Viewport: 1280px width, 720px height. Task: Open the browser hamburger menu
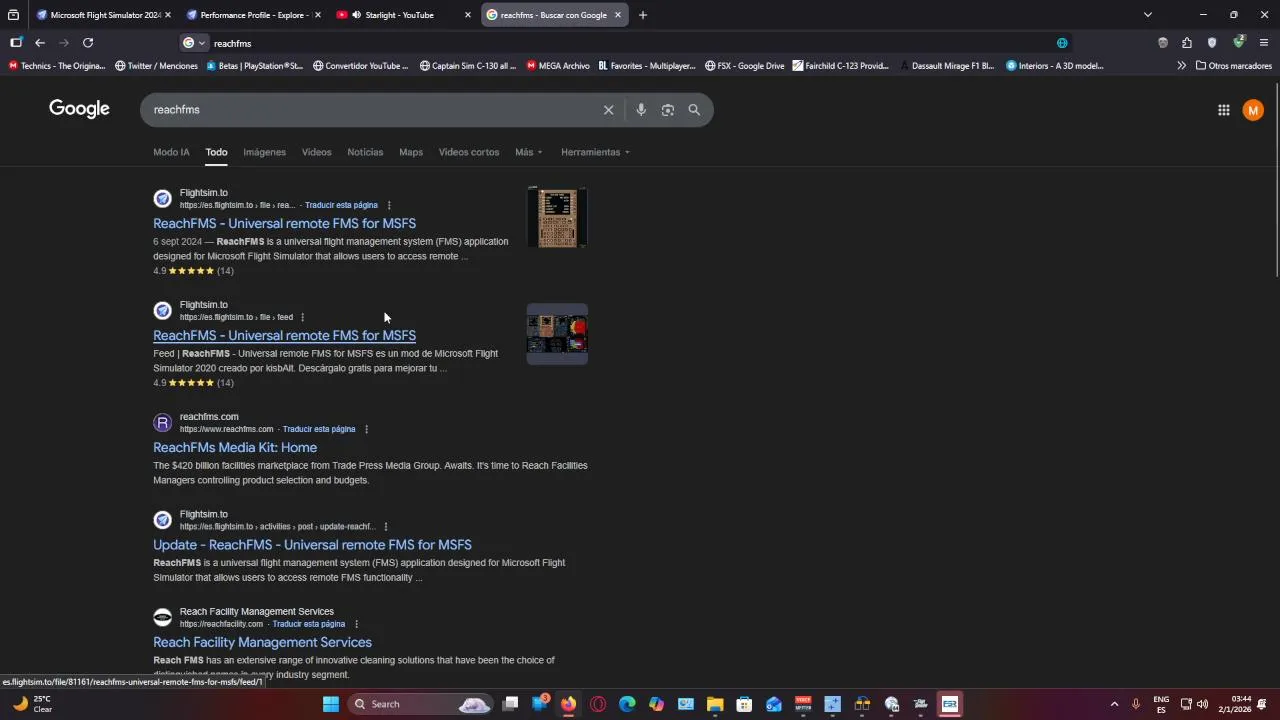pyautogui.click(x=1264, y=43)
